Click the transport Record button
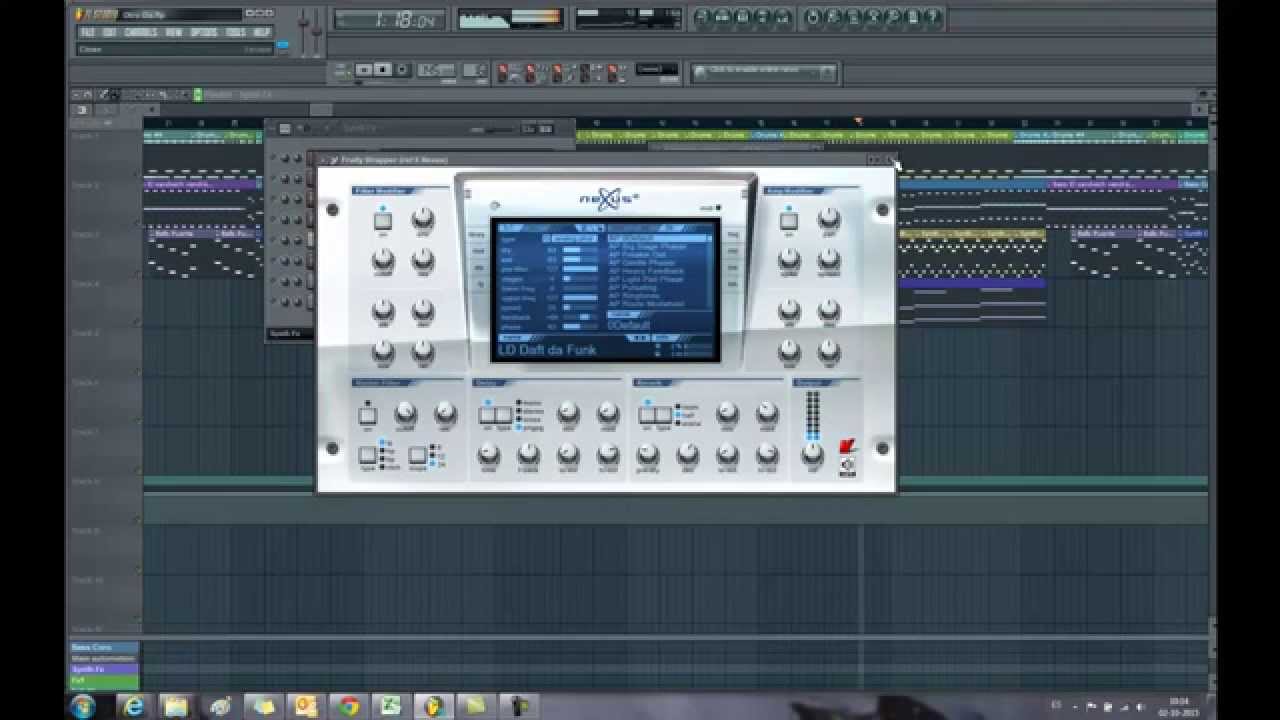Viewport: 1280px width, 720px height. pos(402,70)
